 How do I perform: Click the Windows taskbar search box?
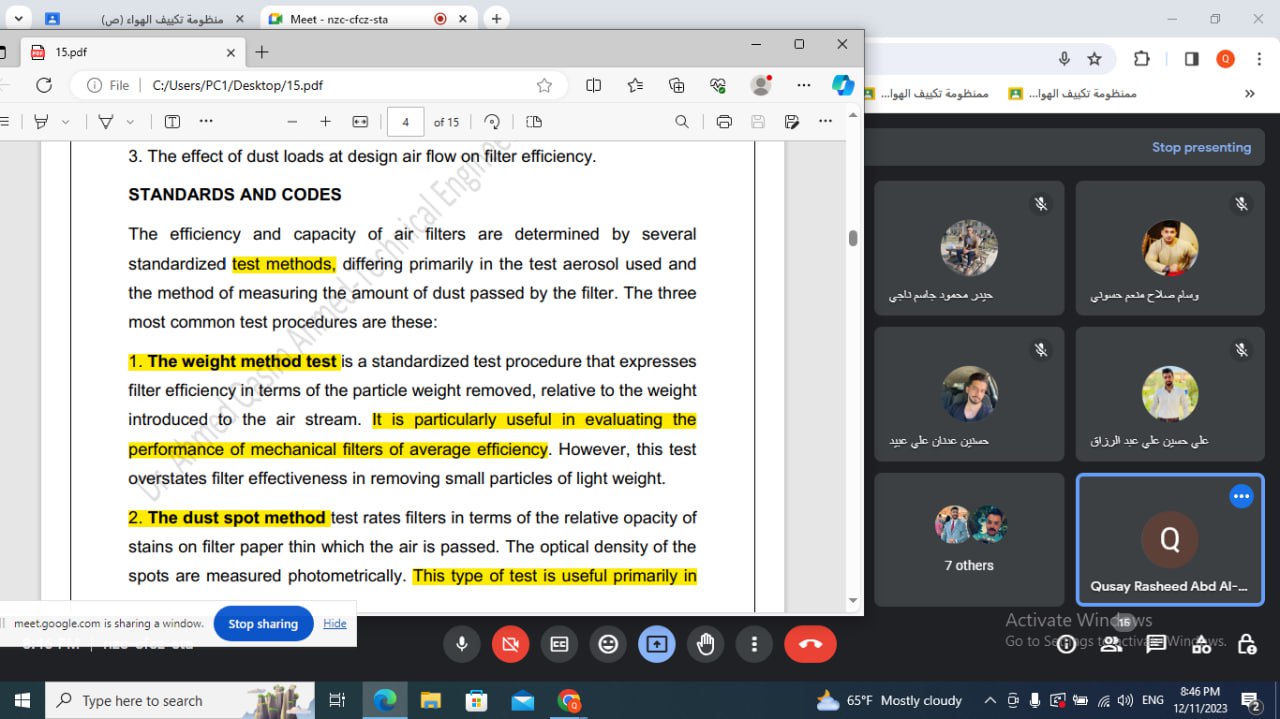pyautogui.click(x=180, y=700)
